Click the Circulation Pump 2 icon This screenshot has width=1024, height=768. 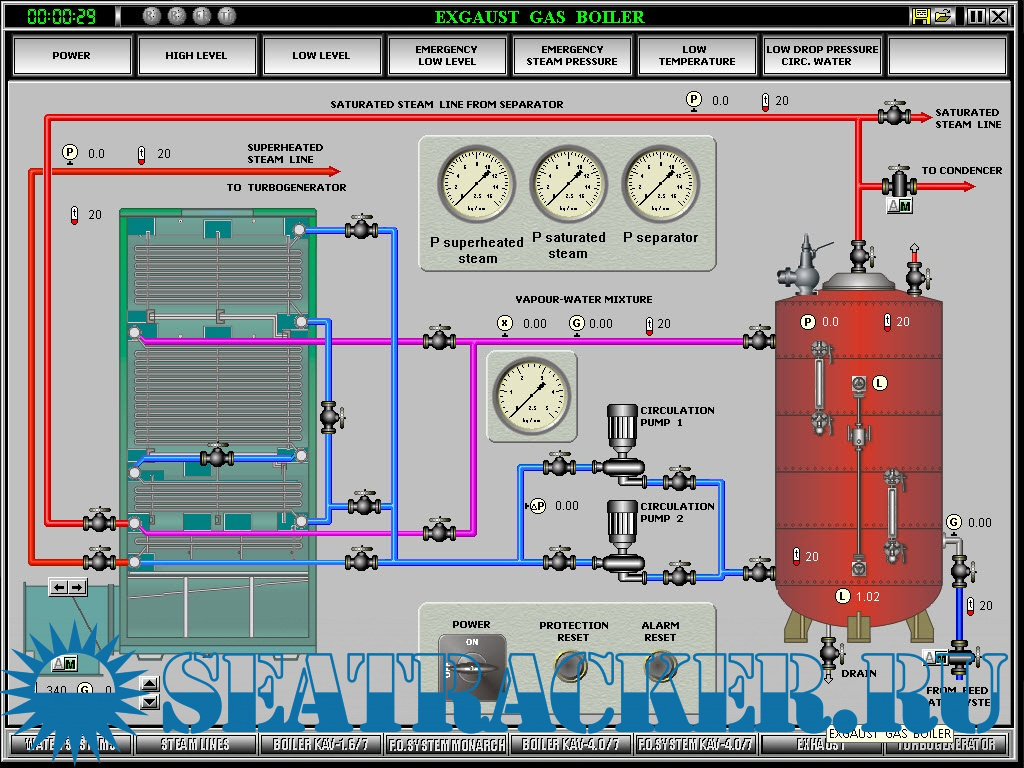[622, 541]
